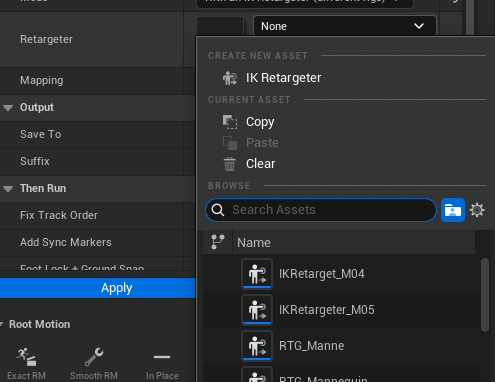This screenshot has width=495, height=382.
Task: Click the Smooth RM wrench tool
Action: pyautogui.click(x=94, y=364)
